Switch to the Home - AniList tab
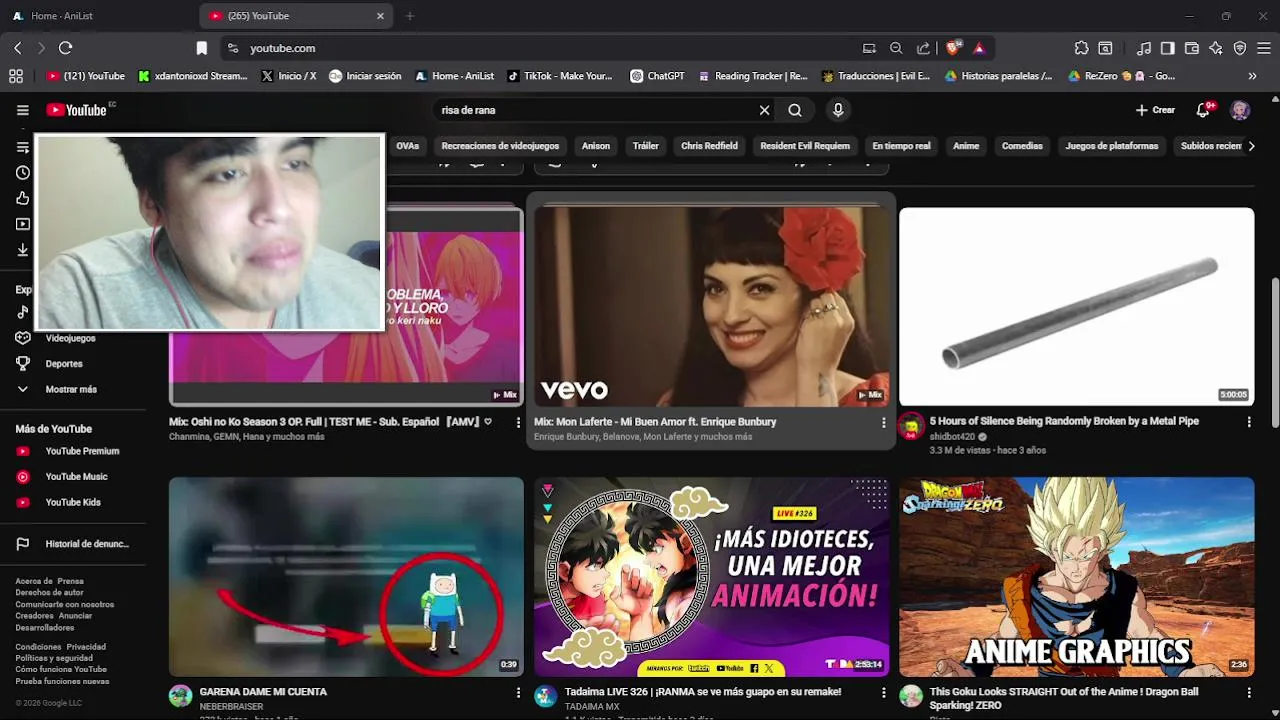The image size is (1280, 720). coord(61,16)
